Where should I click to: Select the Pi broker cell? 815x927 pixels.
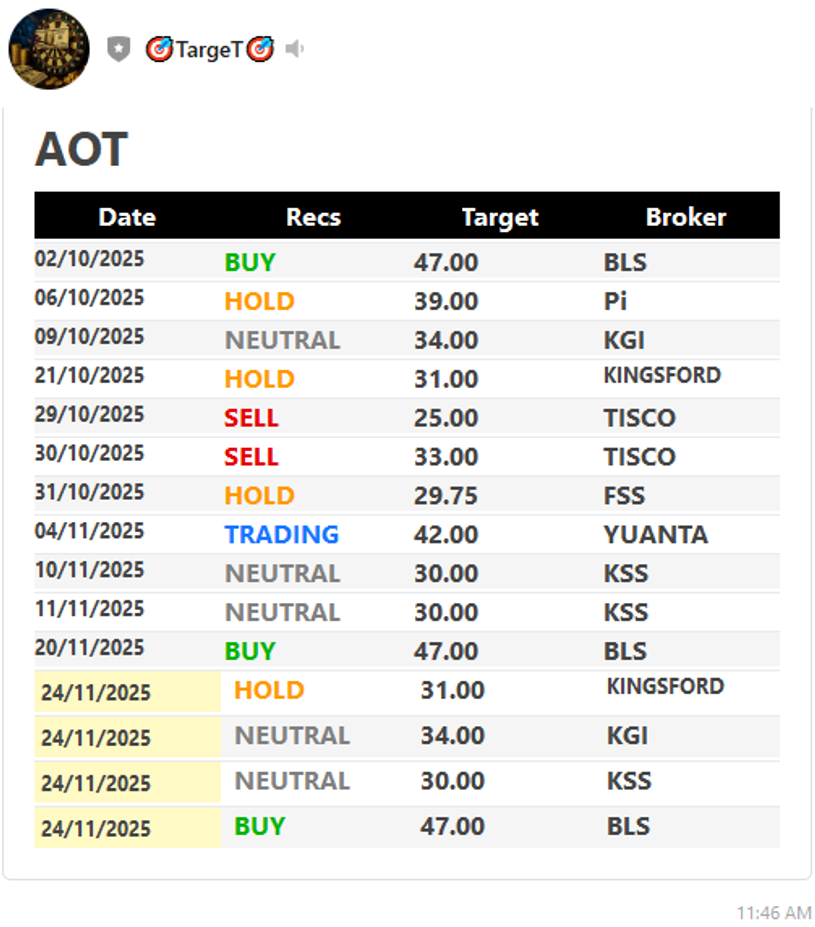tap(616, 301)
